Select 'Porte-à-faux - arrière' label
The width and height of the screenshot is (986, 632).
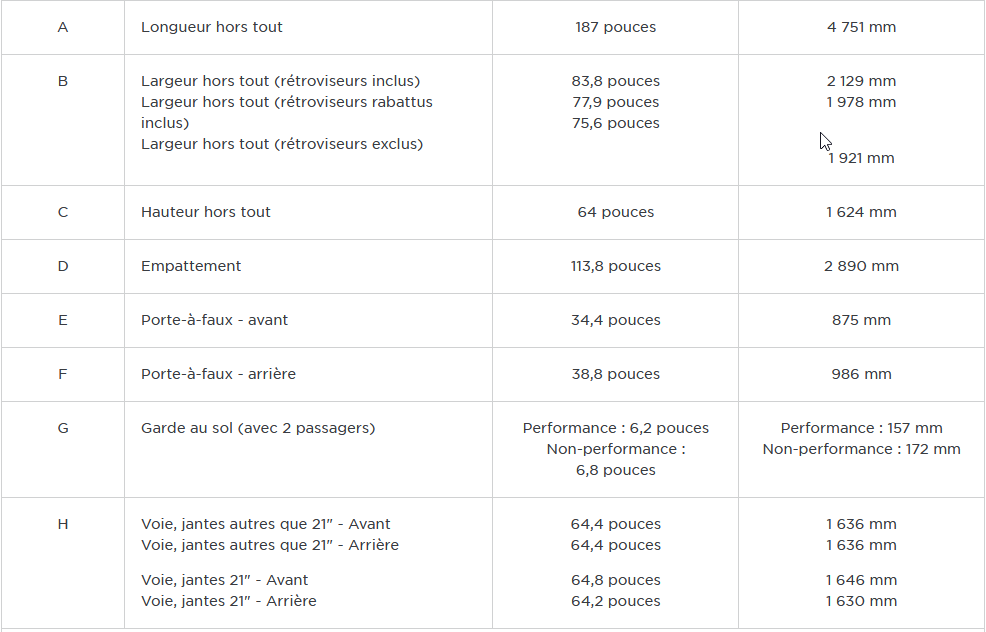tap(218, 374)
